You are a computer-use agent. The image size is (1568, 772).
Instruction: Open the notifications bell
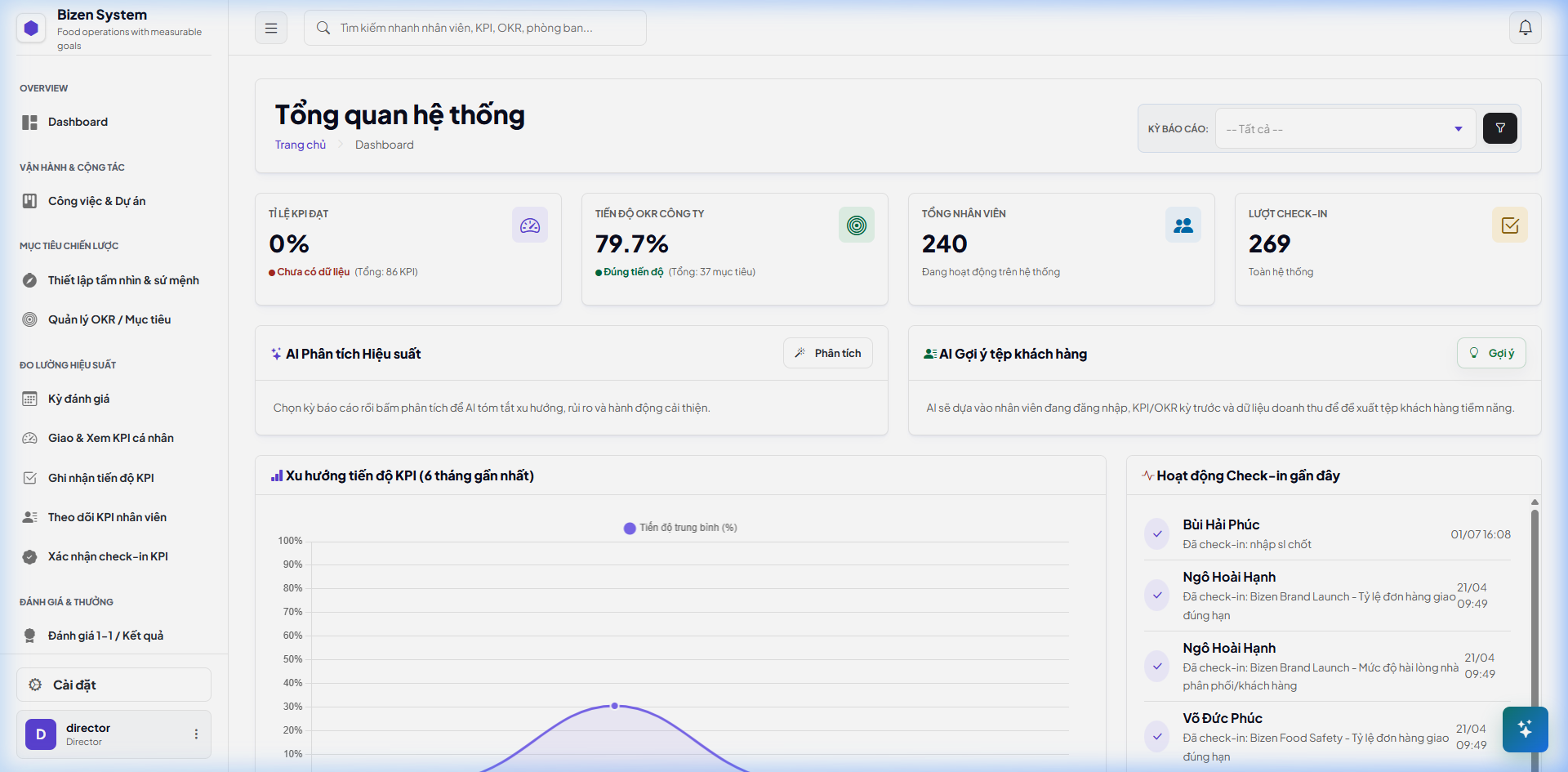(x=1525, y=28)
